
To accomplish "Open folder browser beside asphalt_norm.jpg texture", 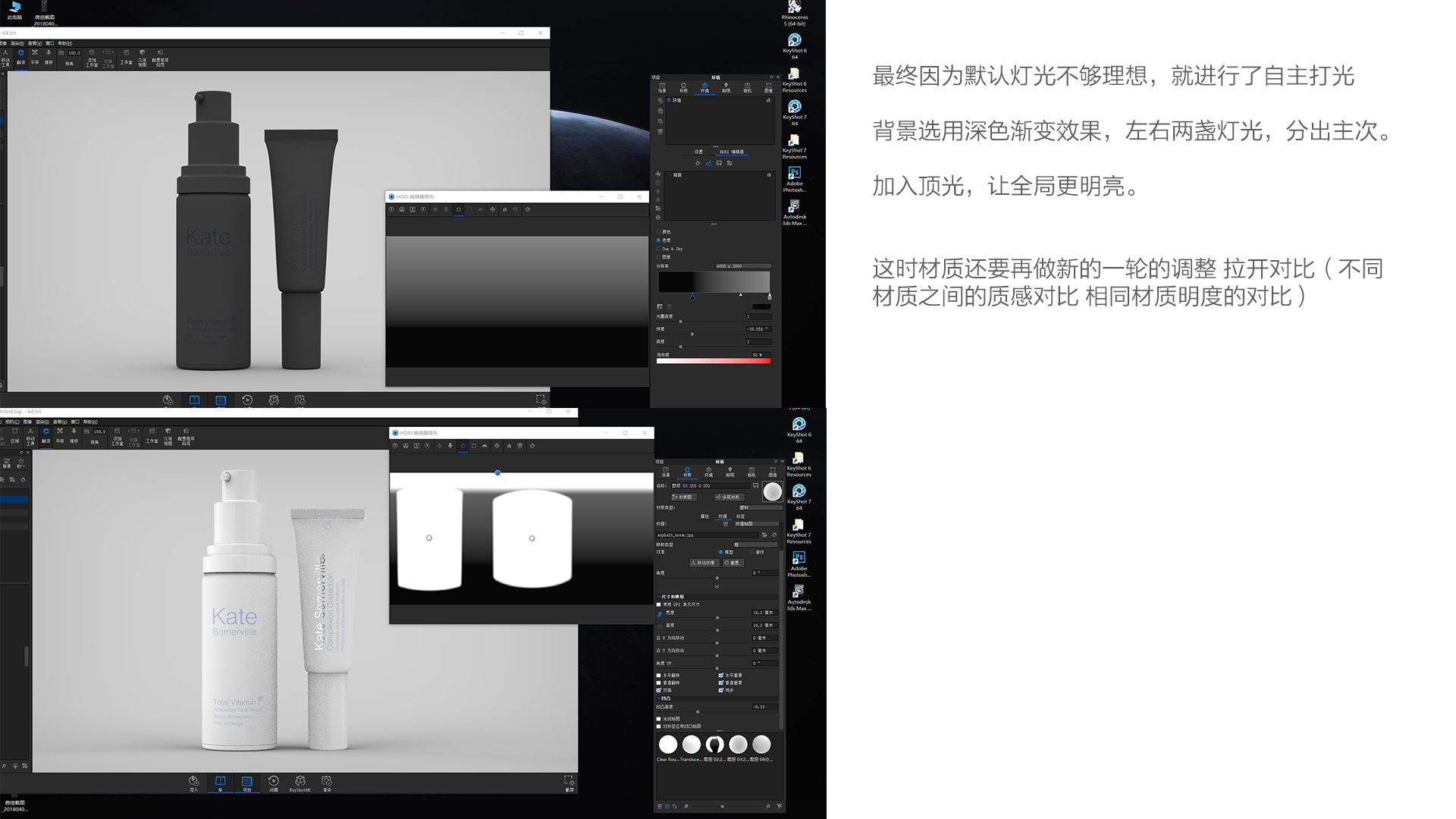I will 764,535.
